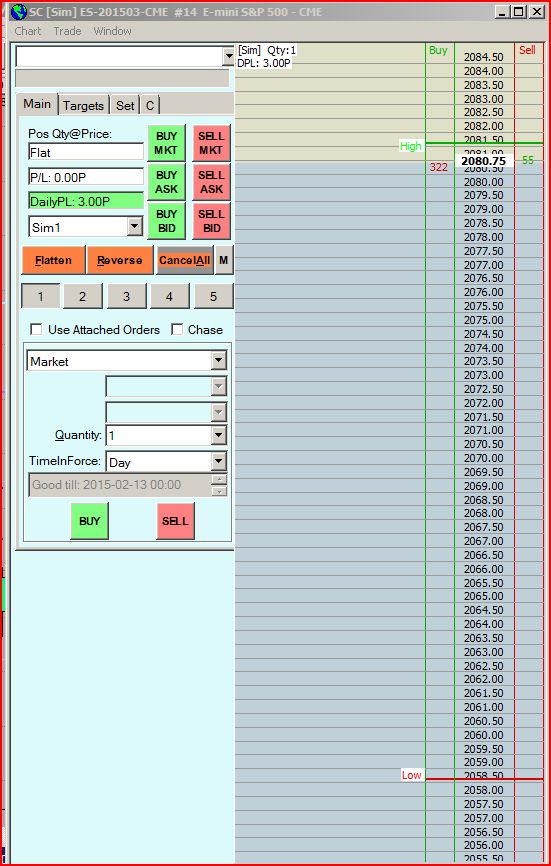Select quantity preset 4
Image resolution: width=551 pixels, height=866 pixels.
[169, 297]
